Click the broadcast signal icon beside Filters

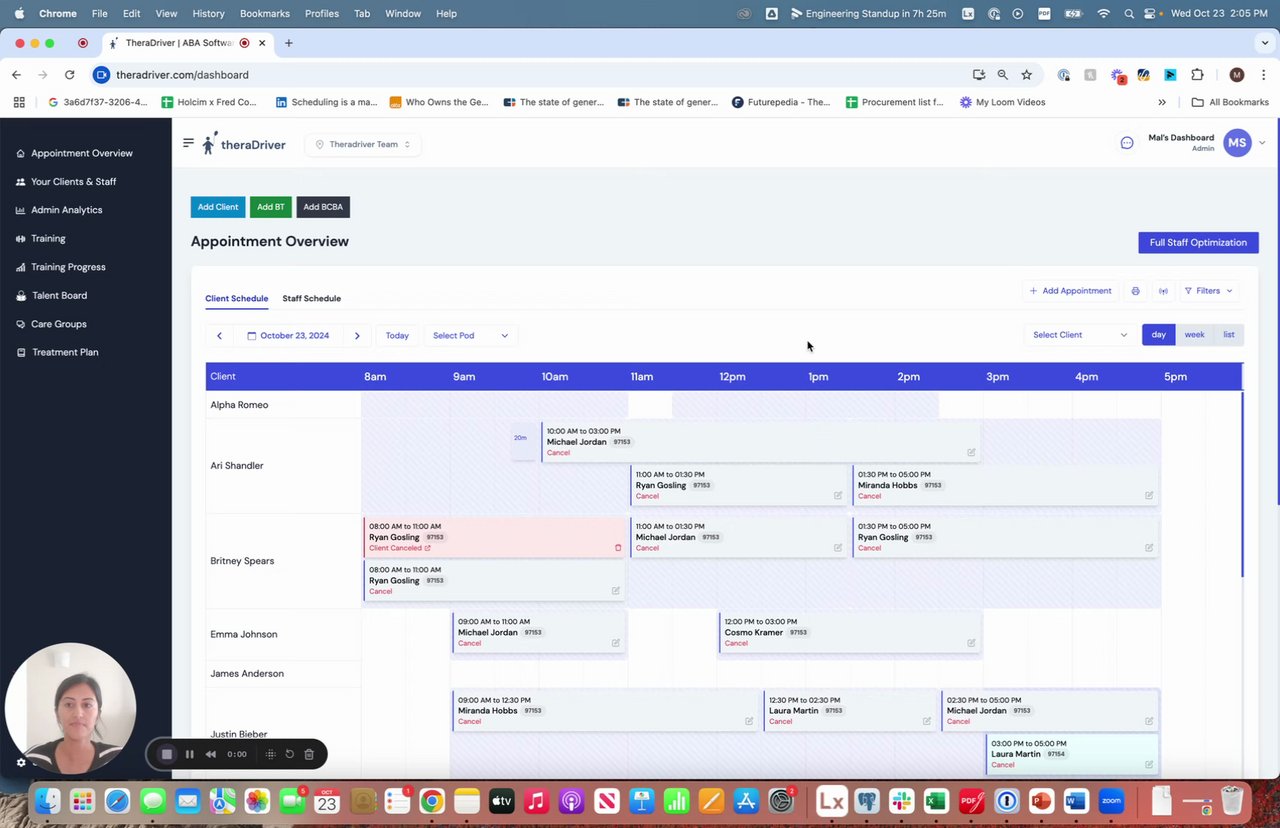1163,291
